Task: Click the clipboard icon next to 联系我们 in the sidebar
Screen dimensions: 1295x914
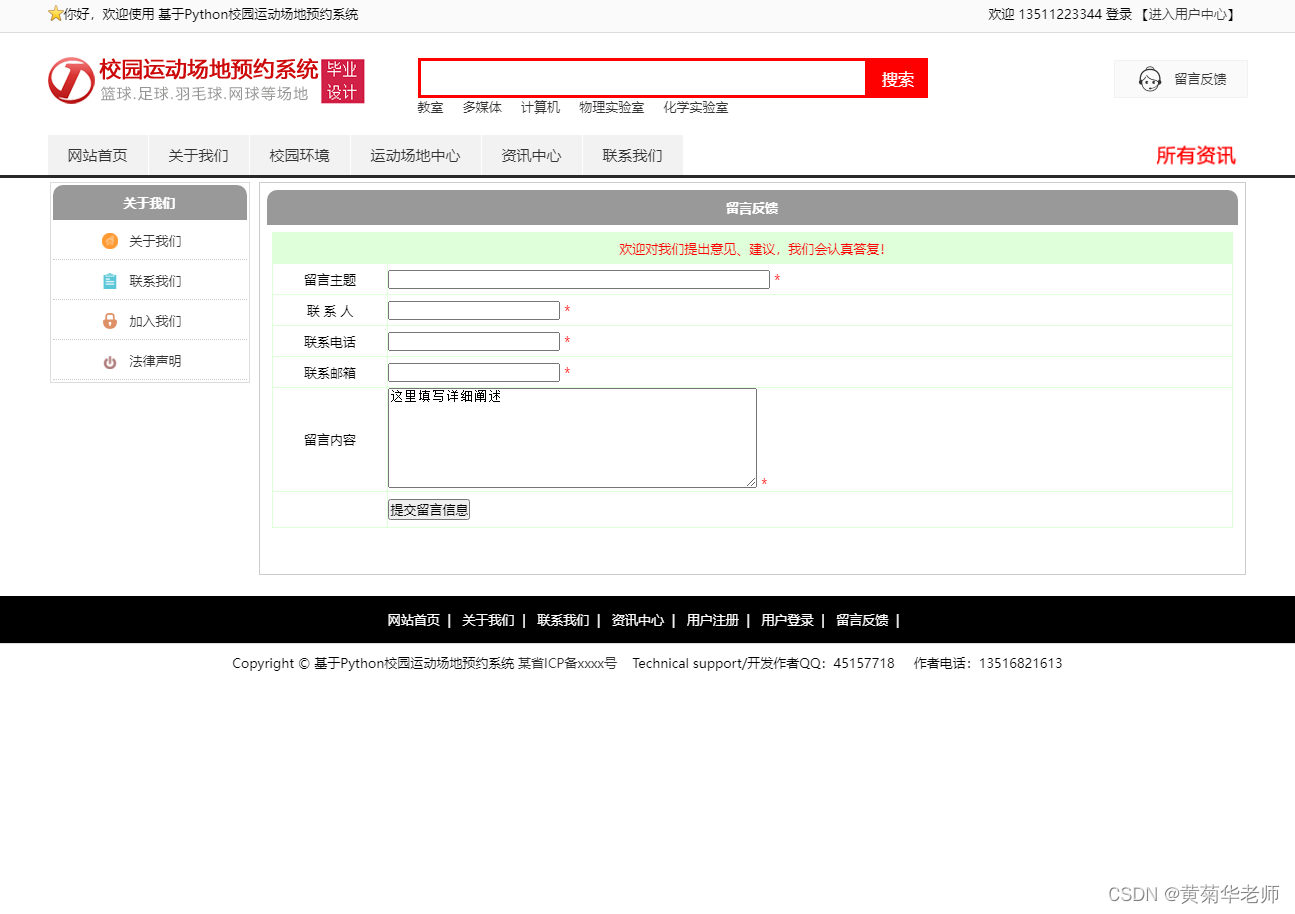Action: click(110, 281)
